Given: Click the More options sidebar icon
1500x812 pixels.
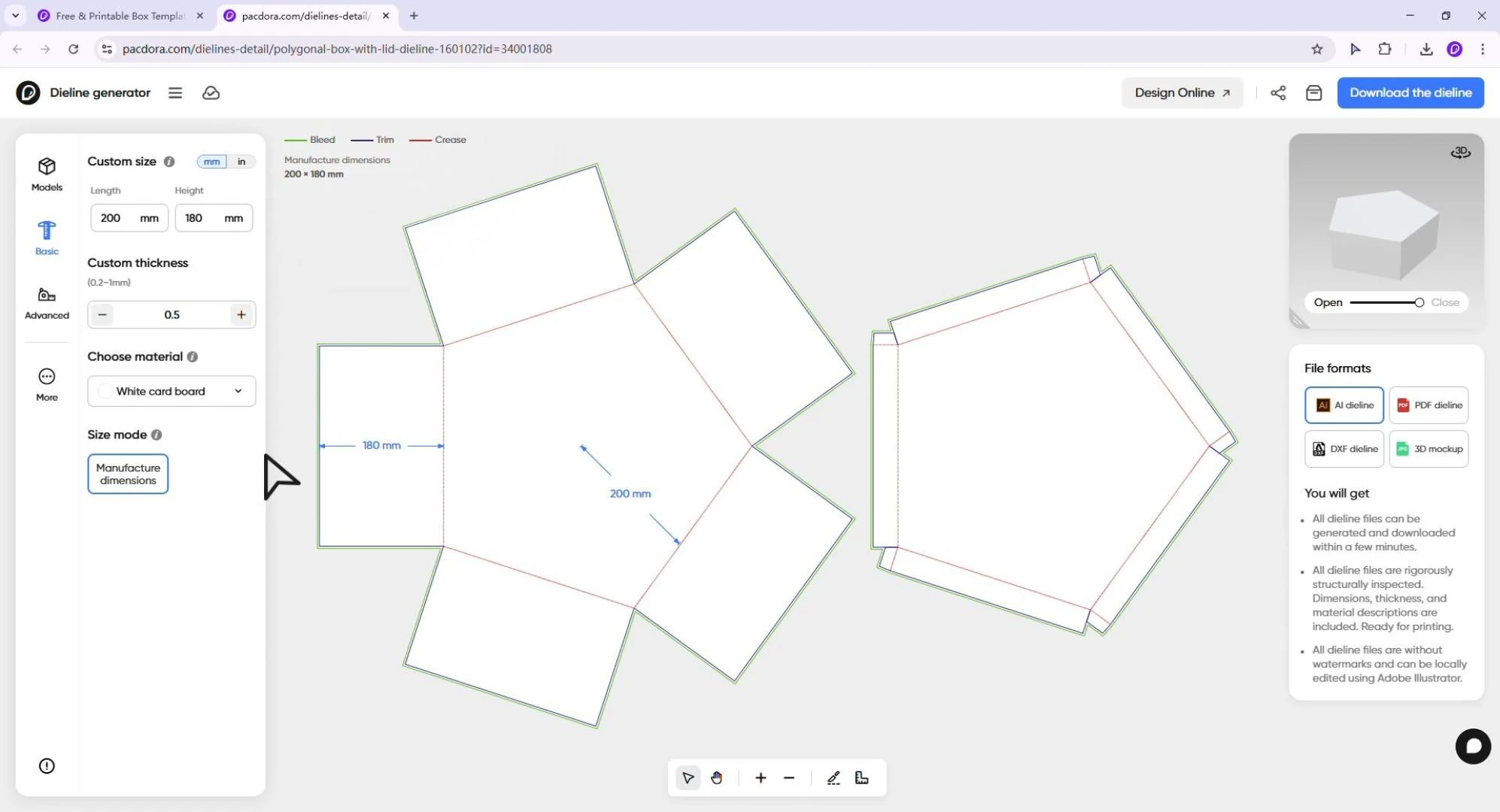Looking at the screenshot, I should 47,384.
